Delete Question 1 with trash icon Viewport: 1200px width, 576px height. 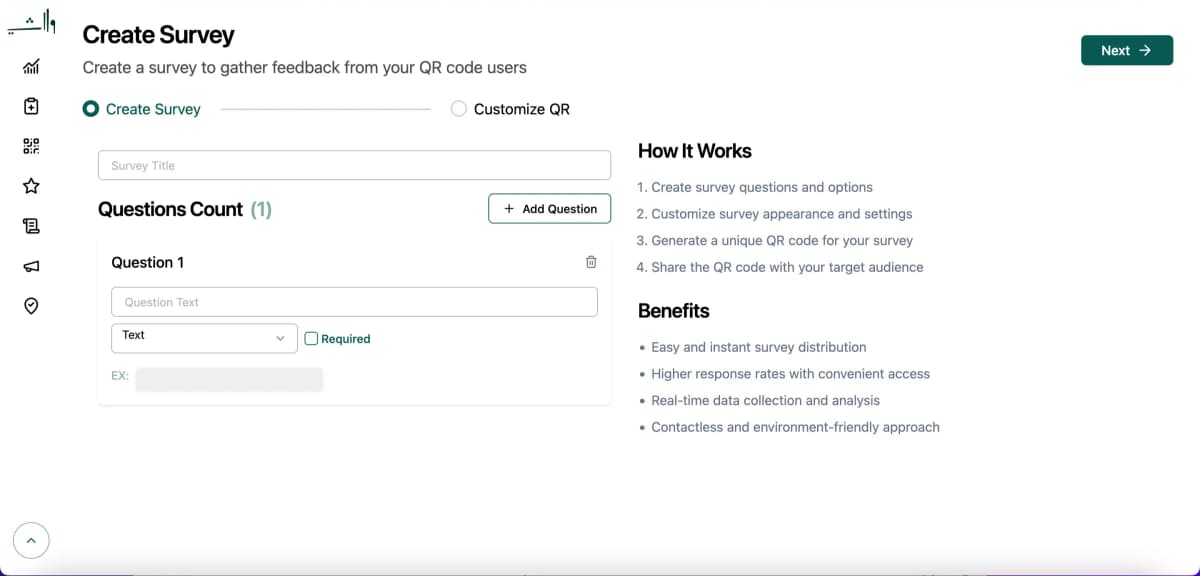(590, 262)
